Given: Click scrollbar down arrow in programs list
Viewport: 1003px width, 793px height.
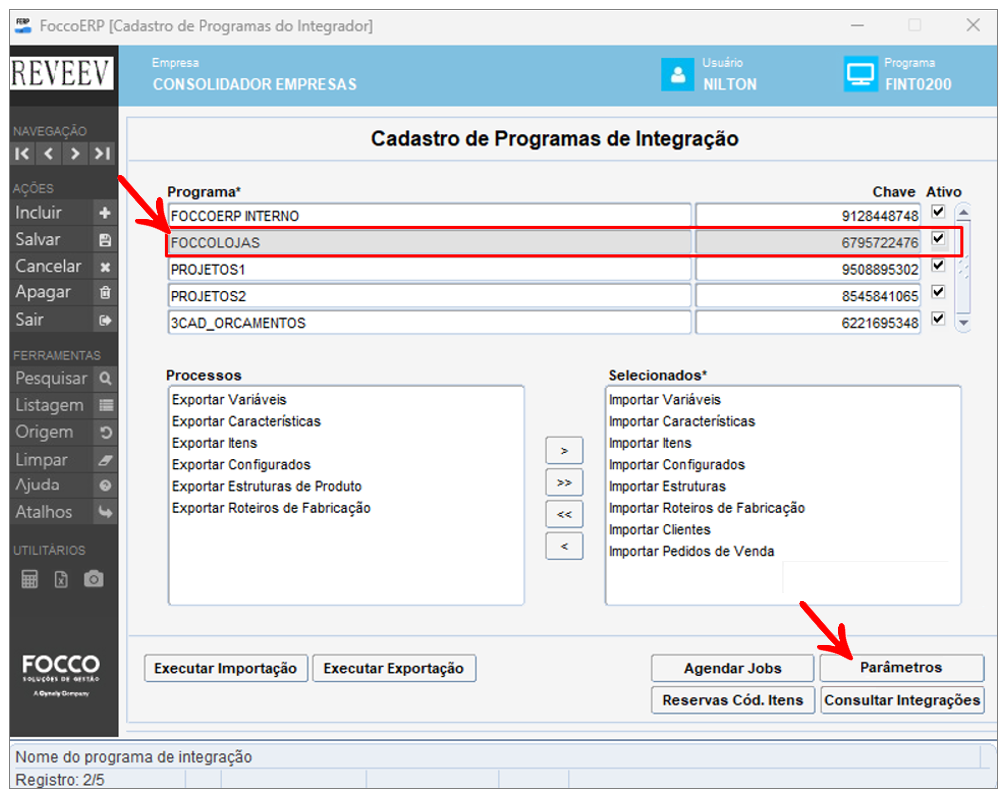Looking at the screenshot, I should tap(963, 324).
